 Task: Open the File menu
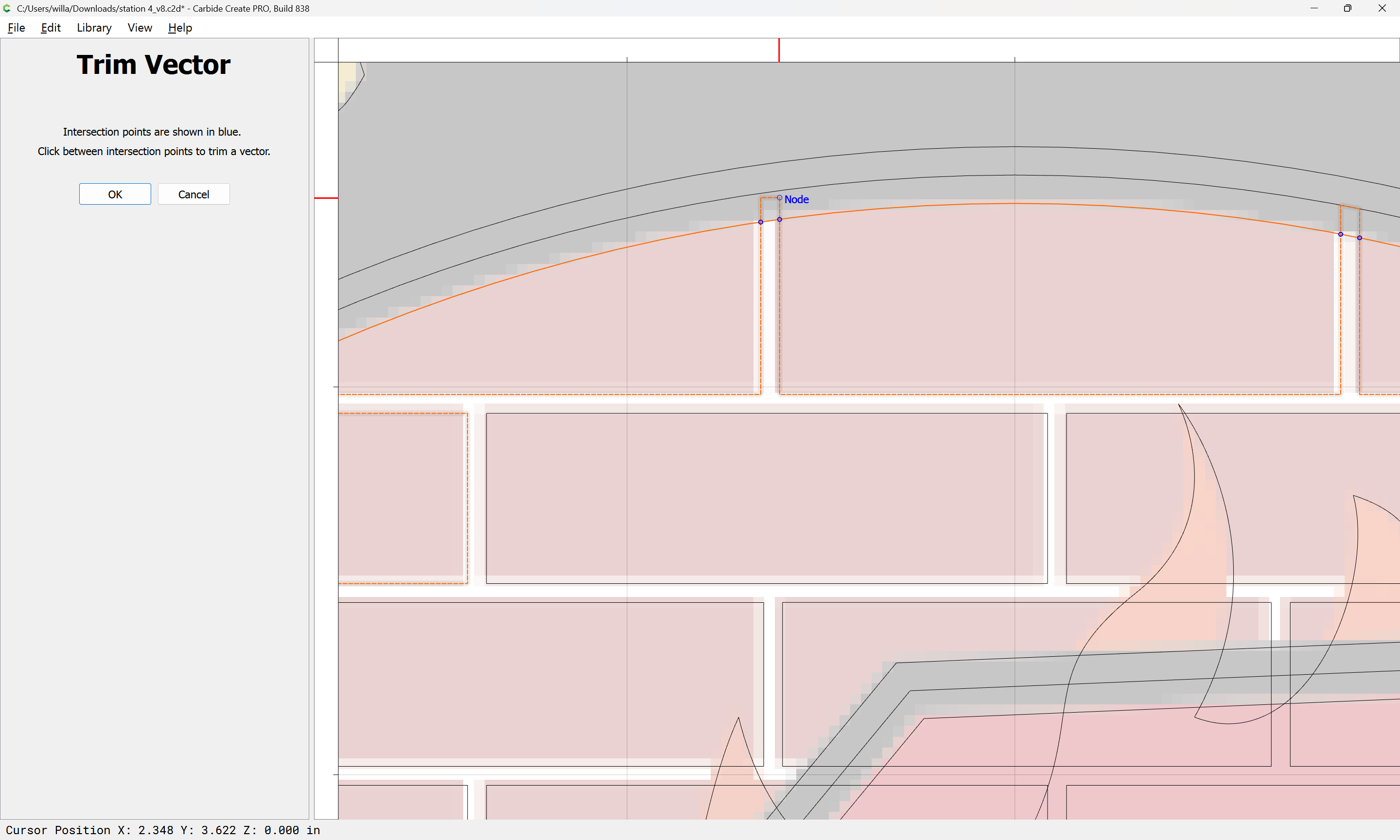[16, 28]
